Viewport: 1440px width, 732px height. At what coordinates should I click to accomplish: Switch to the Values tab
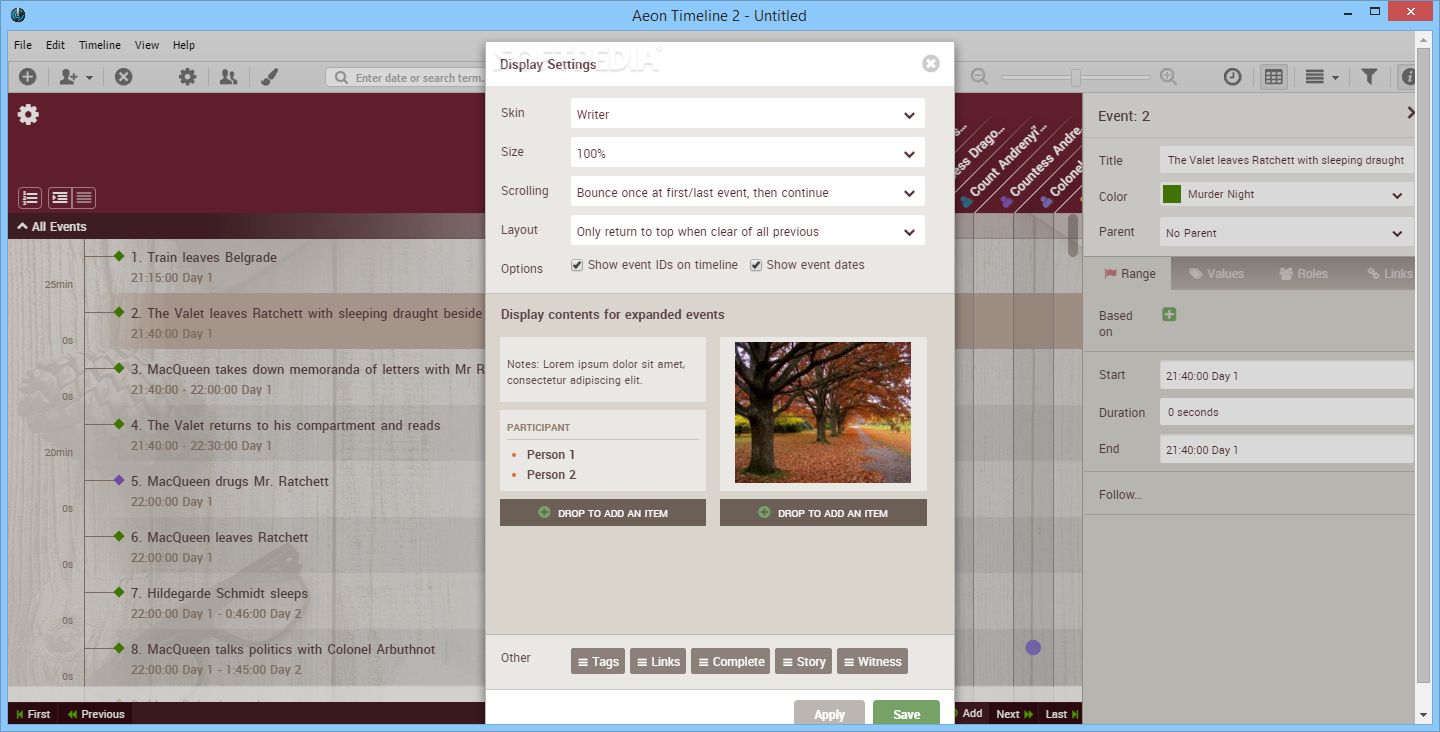(1216, 273)
